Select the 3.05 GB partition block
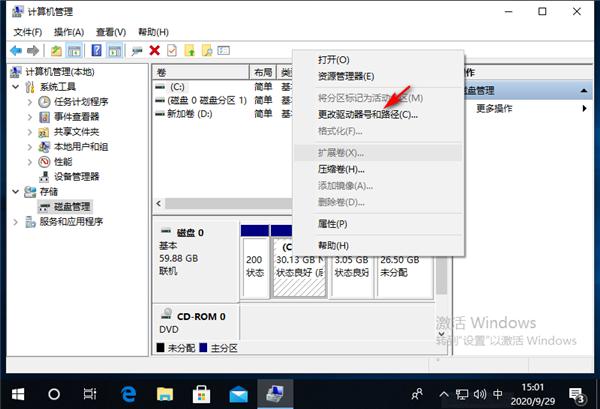This screenshot has width=600, height=409. (352, 275)
